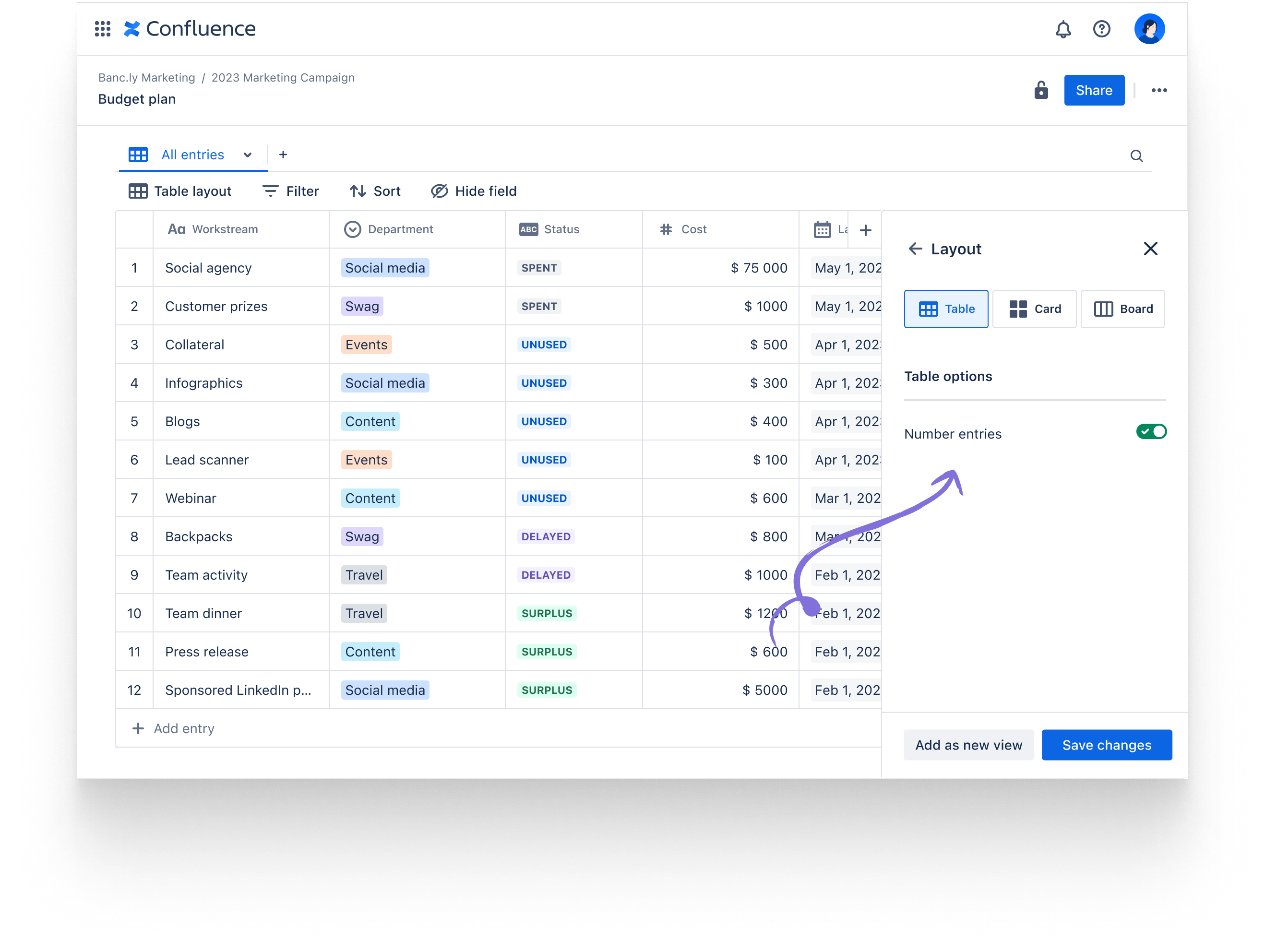Click Hide field in the toolbar
The width and height of the screenshot is (1265, 952).
coord(473,191)
